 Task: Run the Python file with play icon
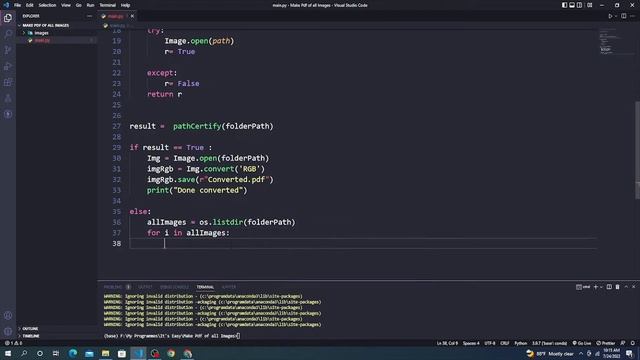point(610,16)
